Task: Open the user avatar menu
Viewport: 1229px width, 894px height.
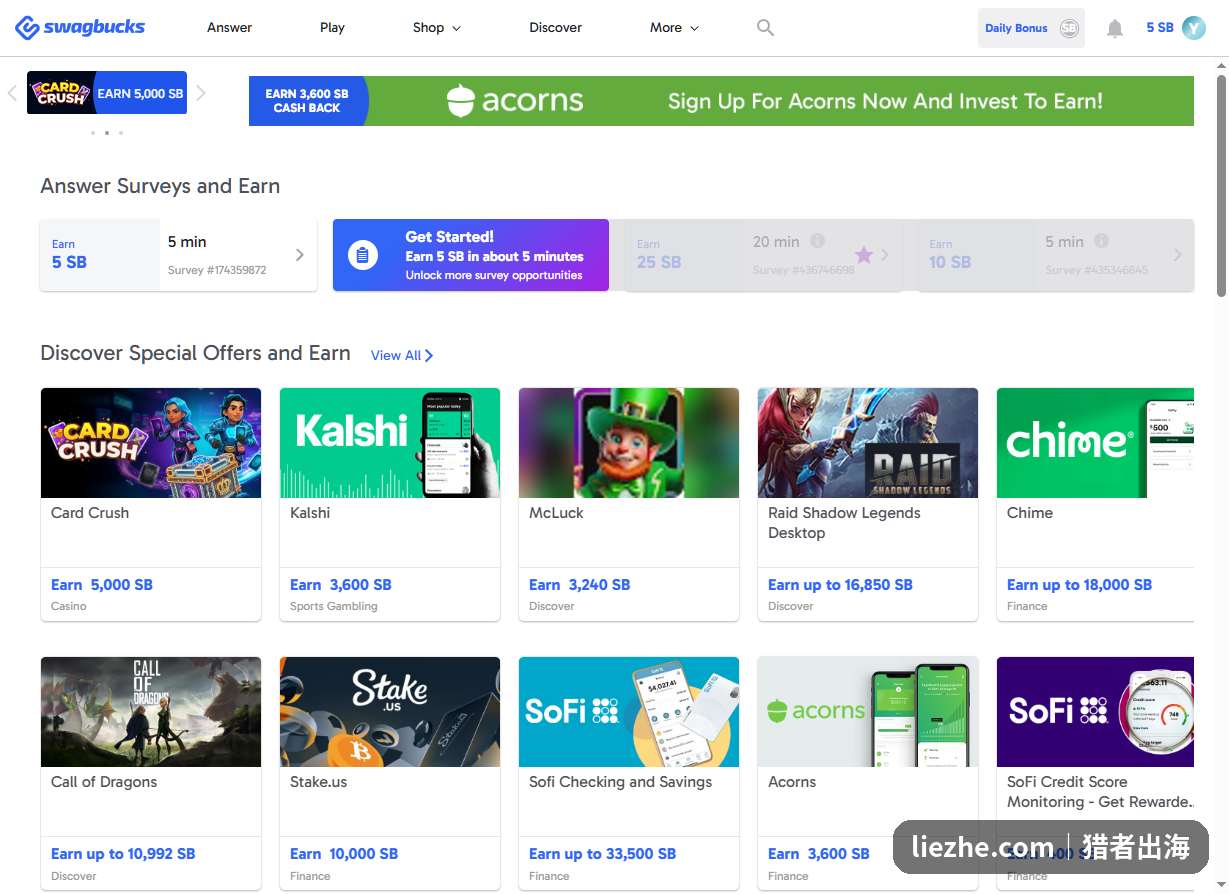Action: tap(1194, 28)
